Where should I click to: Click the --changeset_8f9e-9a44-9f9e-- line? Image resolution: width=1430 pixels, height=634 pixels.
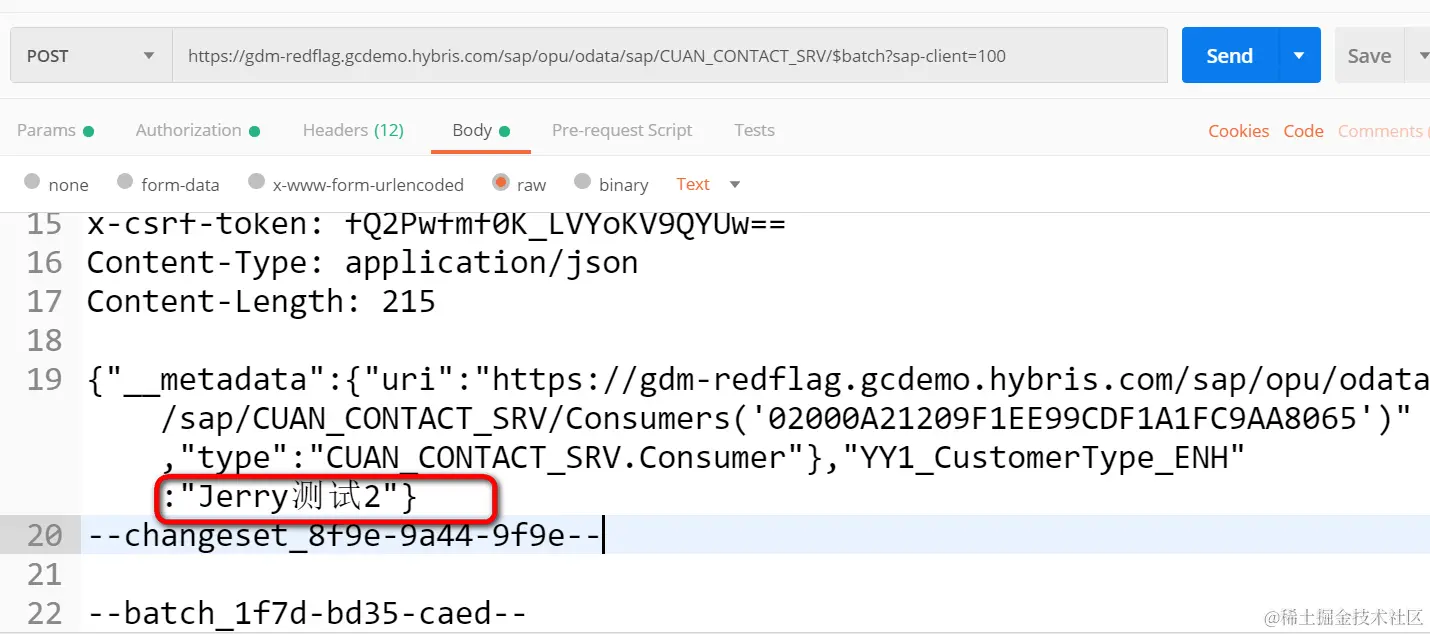tap(343, 535)
